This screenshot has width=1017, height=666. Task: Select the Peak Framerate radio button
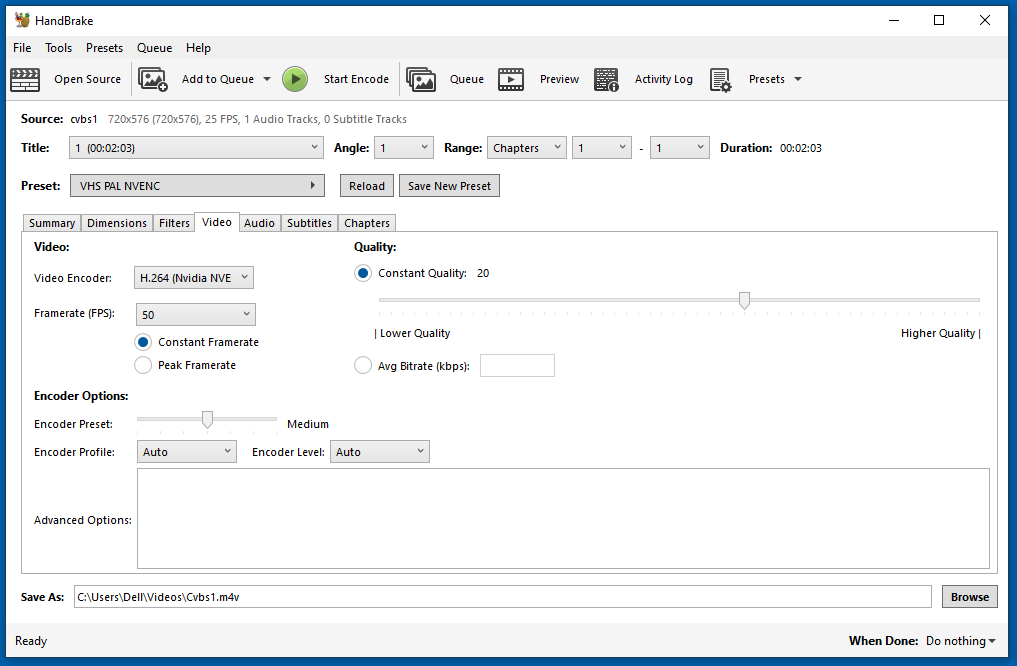click(143, 365)
